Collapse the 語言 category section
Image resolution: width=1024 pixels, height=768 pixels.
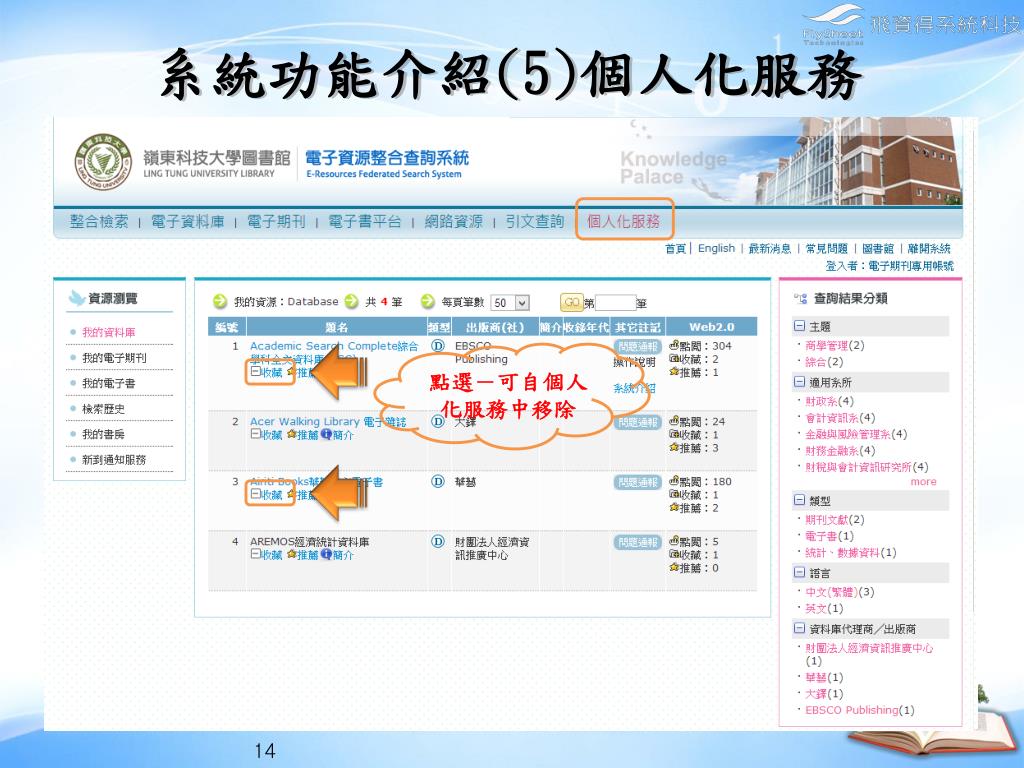pos(799,573)
